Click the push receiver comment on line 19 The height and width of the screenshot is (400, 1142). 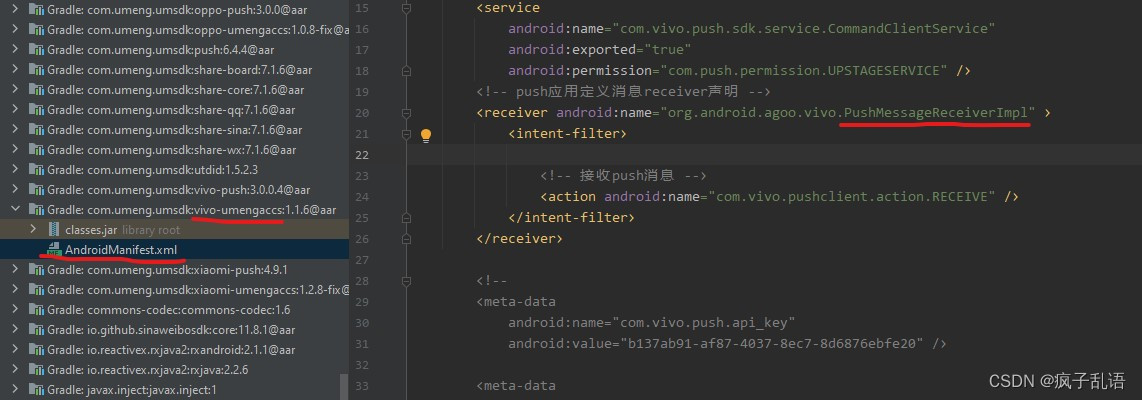pos(623,92)
